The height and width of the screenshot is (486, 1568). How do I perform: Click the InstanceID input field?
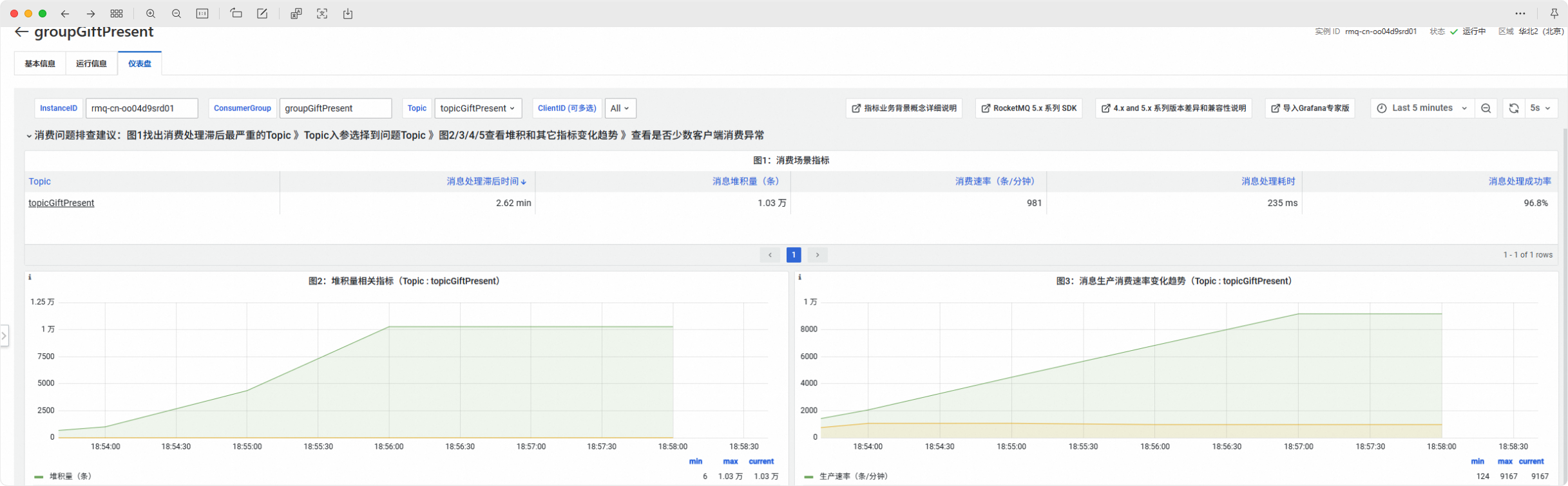tap(142, 108)
